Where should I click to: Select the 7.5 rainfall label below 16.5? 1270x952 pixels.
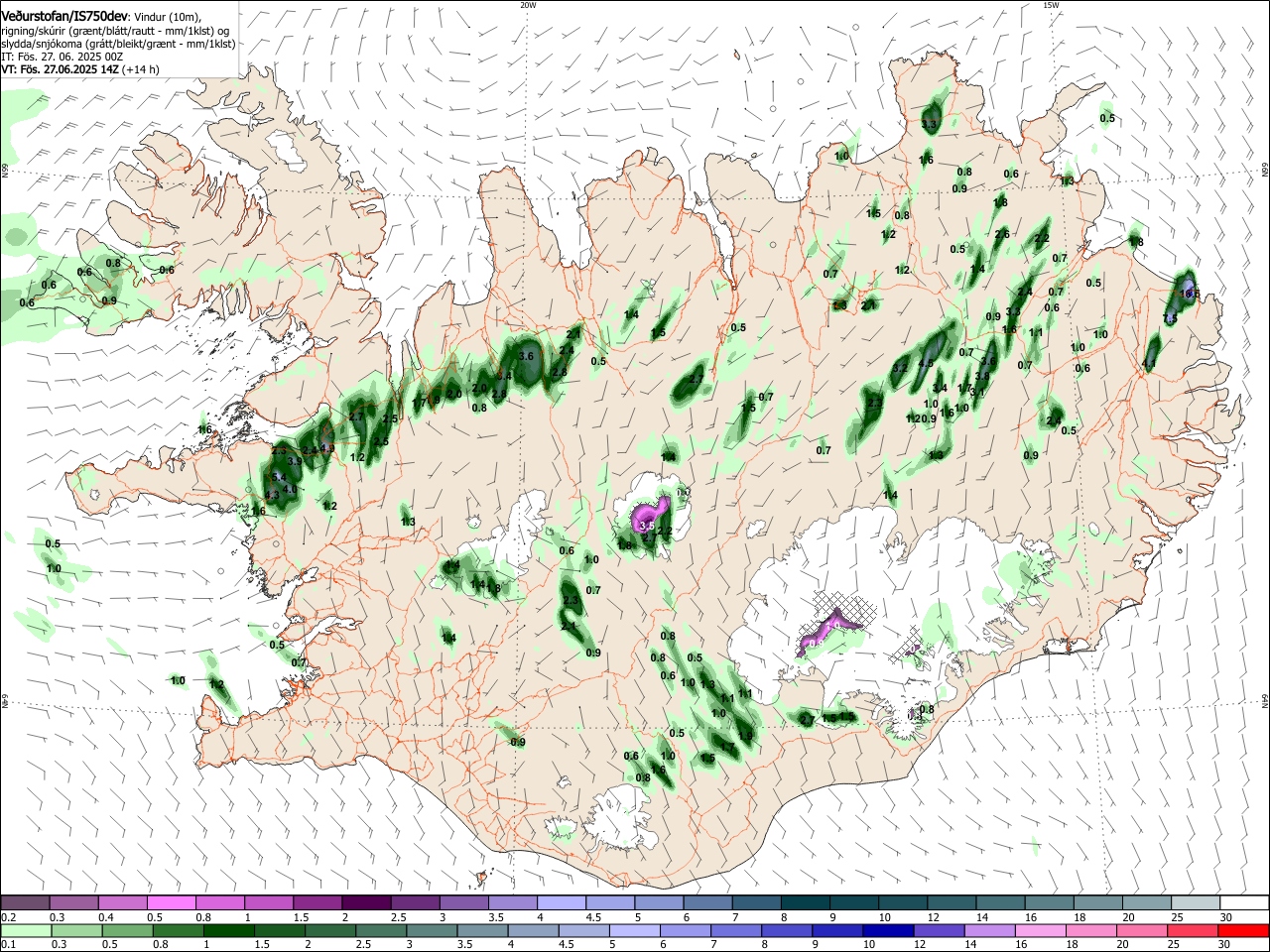coord(1170,317)
